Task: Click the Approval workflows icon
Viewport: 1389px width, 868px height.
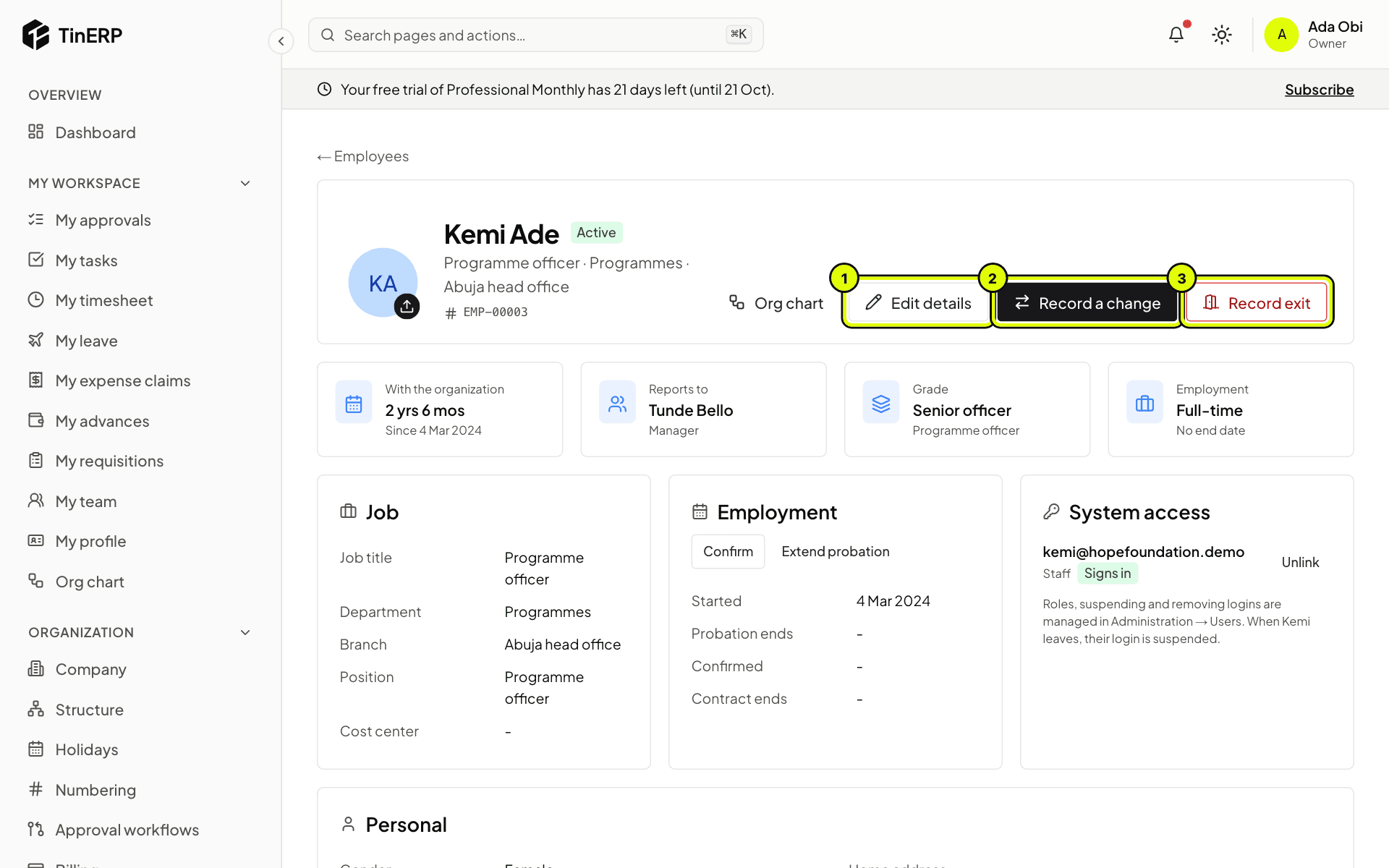Action: pyautogui.click(x=35, y=829)
